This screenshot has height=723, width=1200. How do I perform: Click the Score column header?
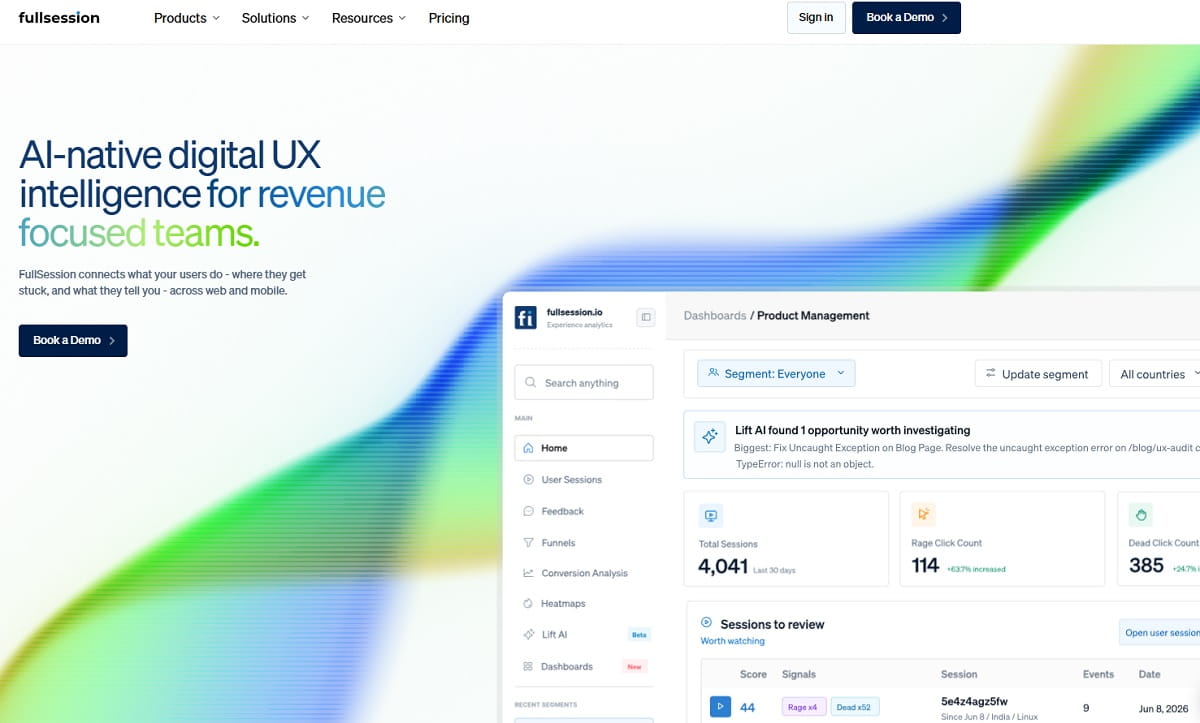pos(753,674)
